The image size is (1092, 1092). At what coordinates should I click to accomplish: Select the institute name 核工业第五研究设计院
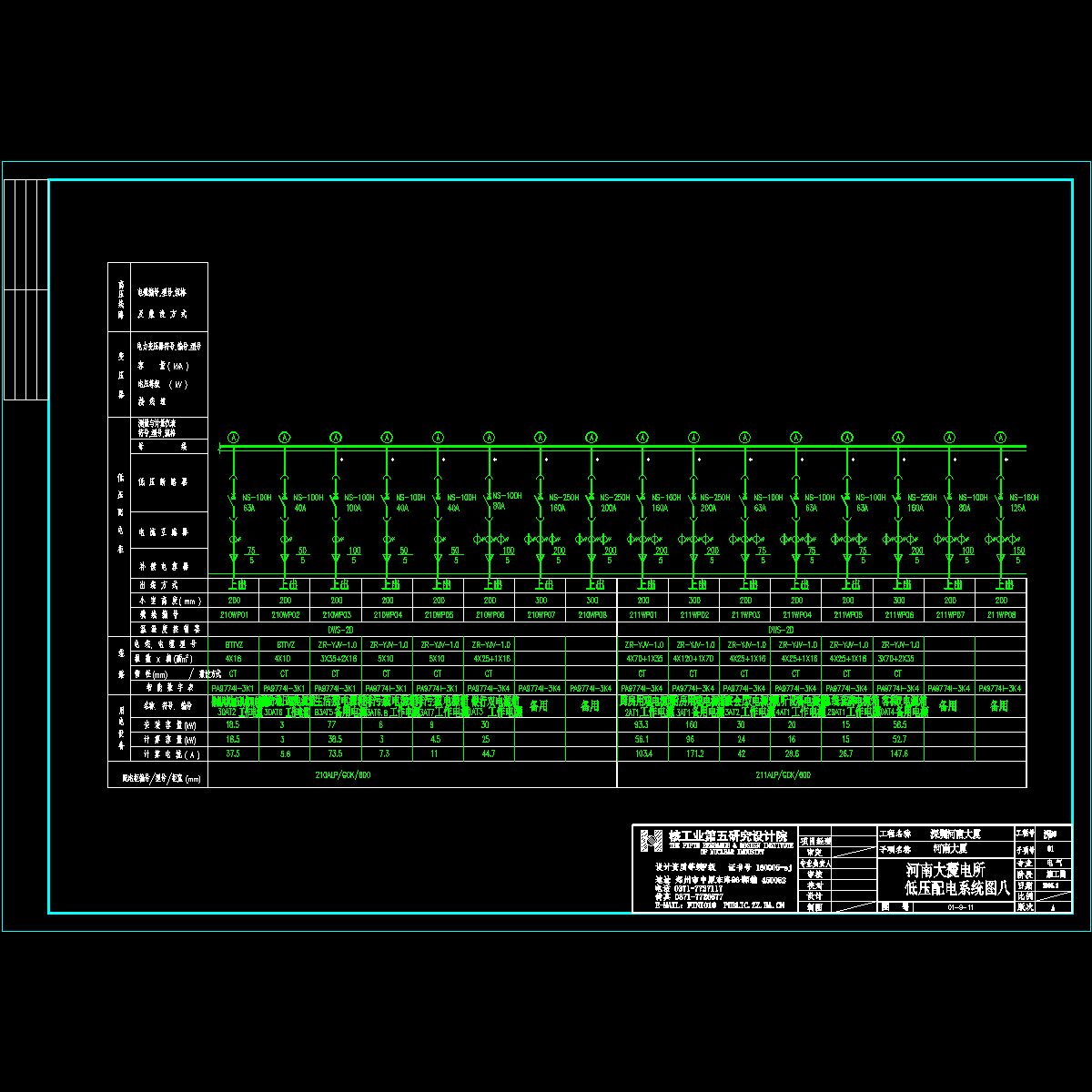pyautogui.click(x=729, y=835)
